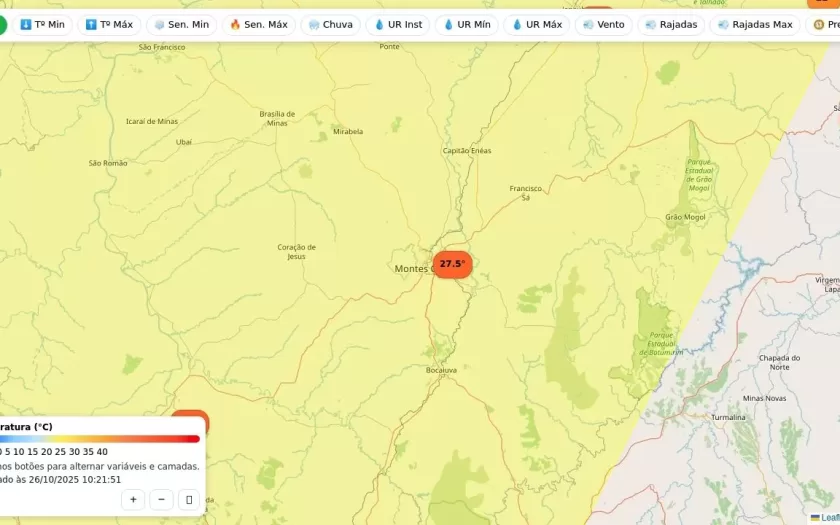Click the 27.5° station marker at Montes Claros

point(453,264)
